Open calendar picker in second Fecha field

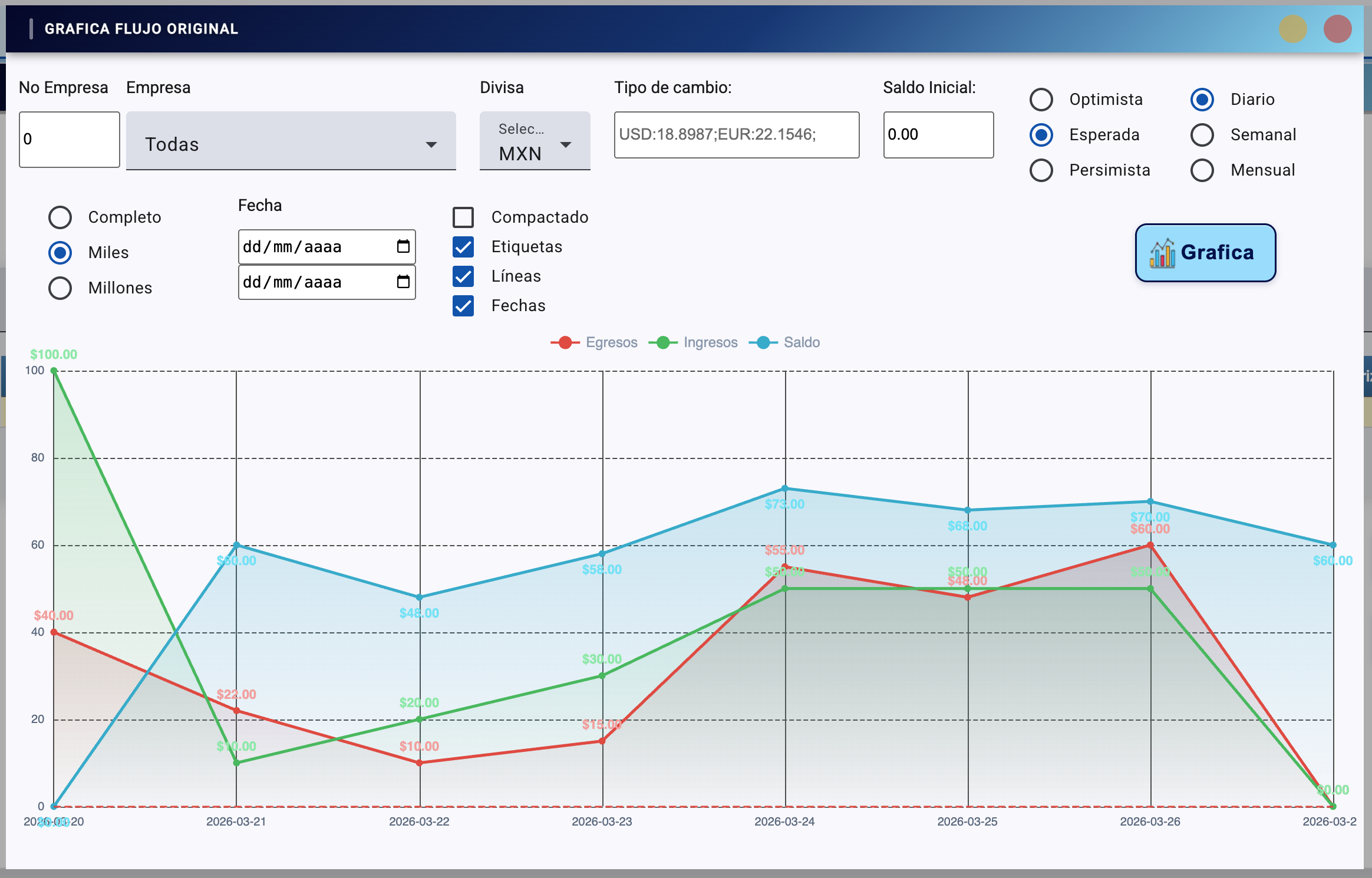coord(403,282)
